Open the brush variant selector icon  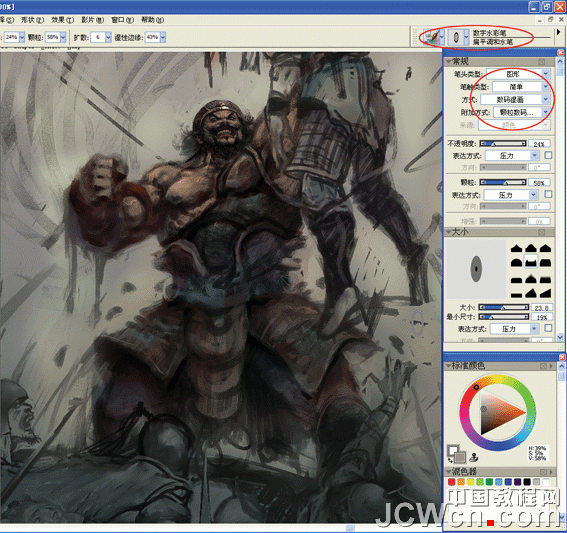tap(458, 37)
